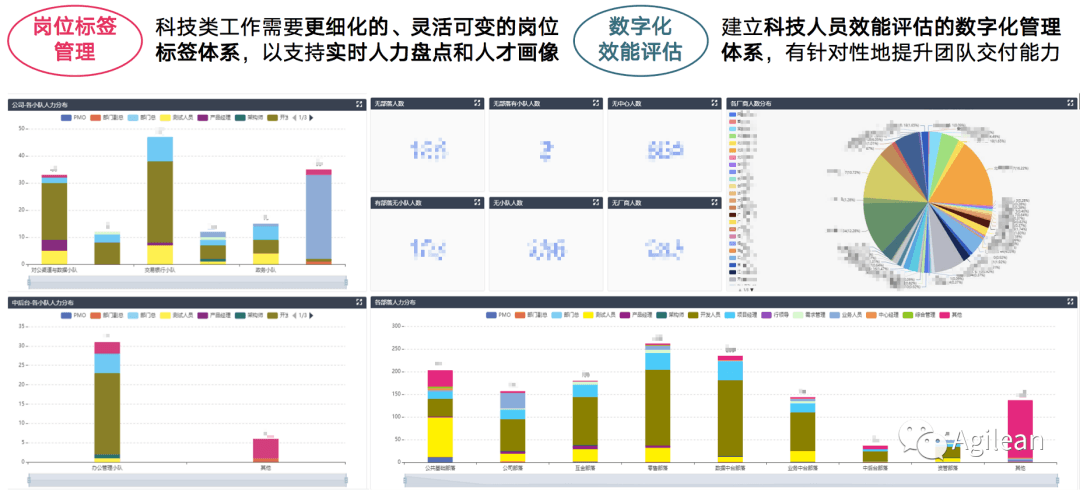Expand the 无中心人数 card fullscreen
This screenshot has height=492, width=1080.
tap(714, 103)
